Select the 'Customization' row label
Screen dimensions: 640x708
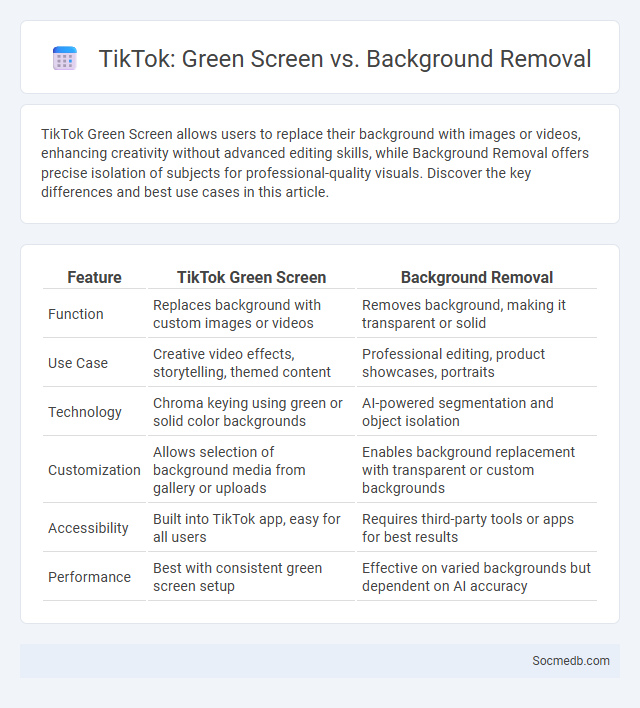[x=94, y=470]
